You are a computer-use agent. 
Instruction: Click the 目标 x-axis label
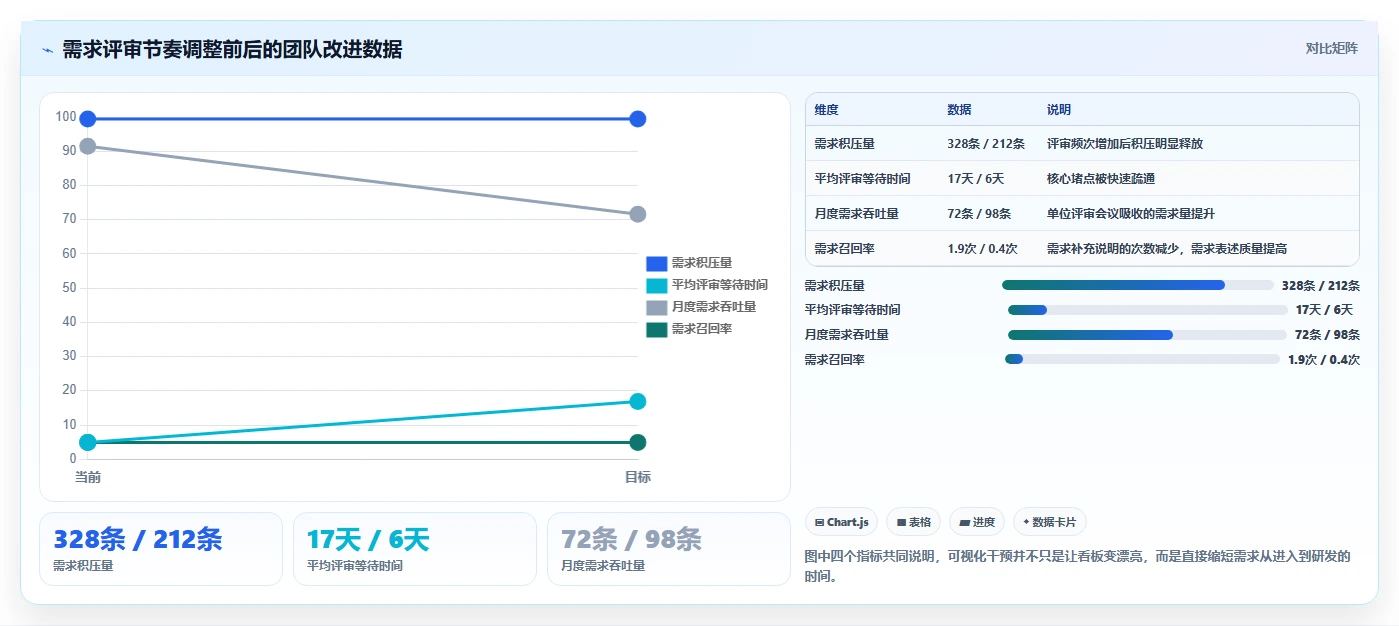(x=638, y=478)
